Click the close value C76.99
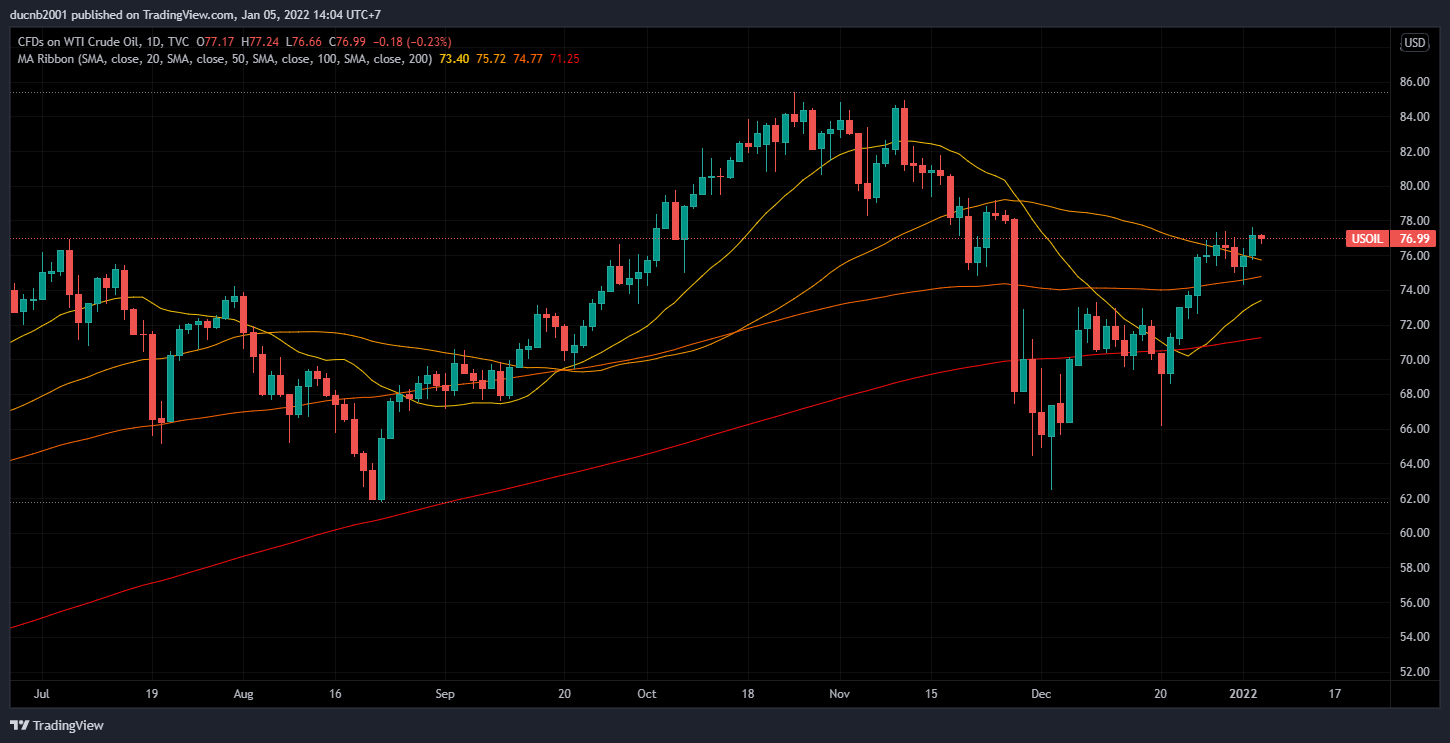The image size is (1450, 743). [347, 42]
